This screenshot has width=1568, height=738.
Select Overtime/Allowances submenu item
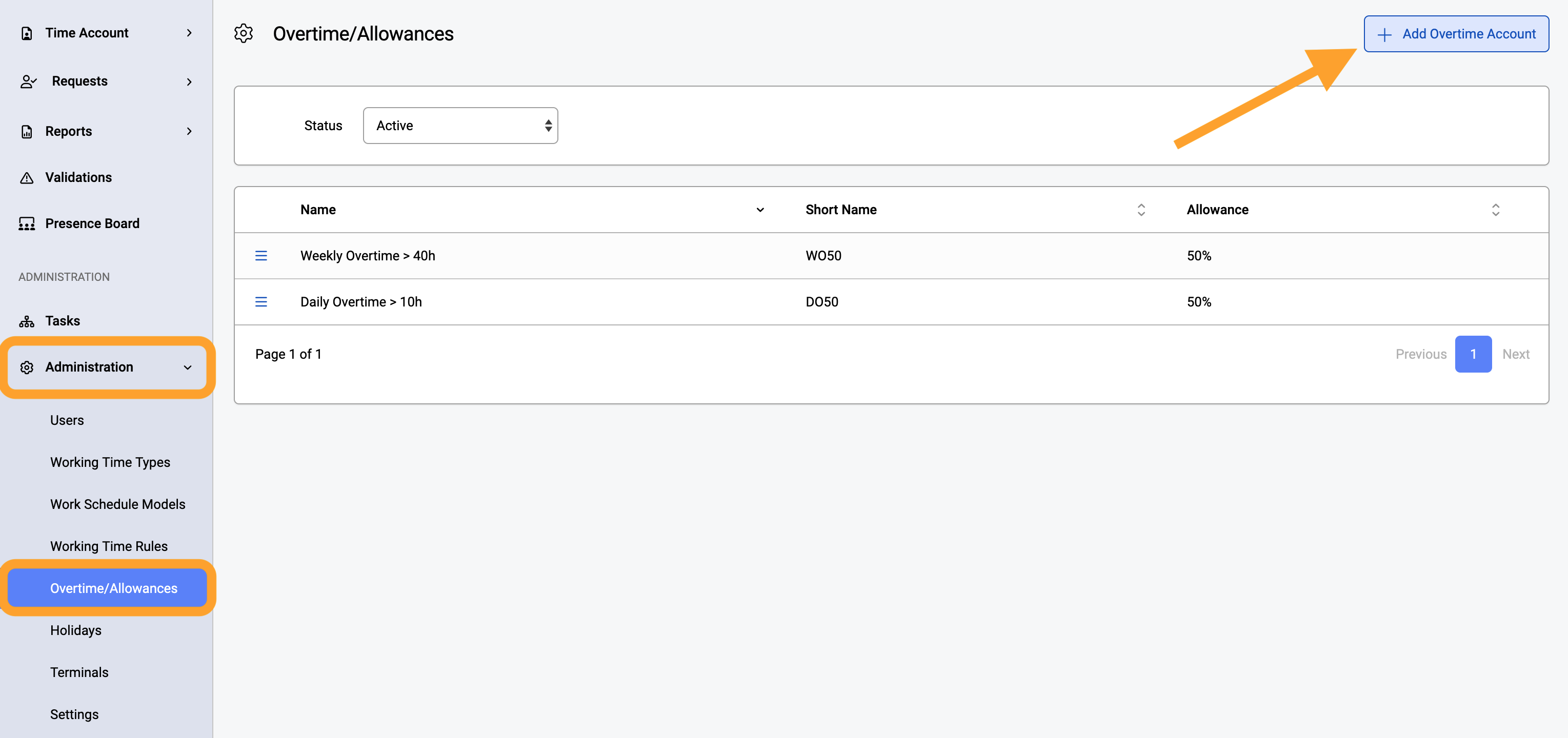click(x=107, y=588)
